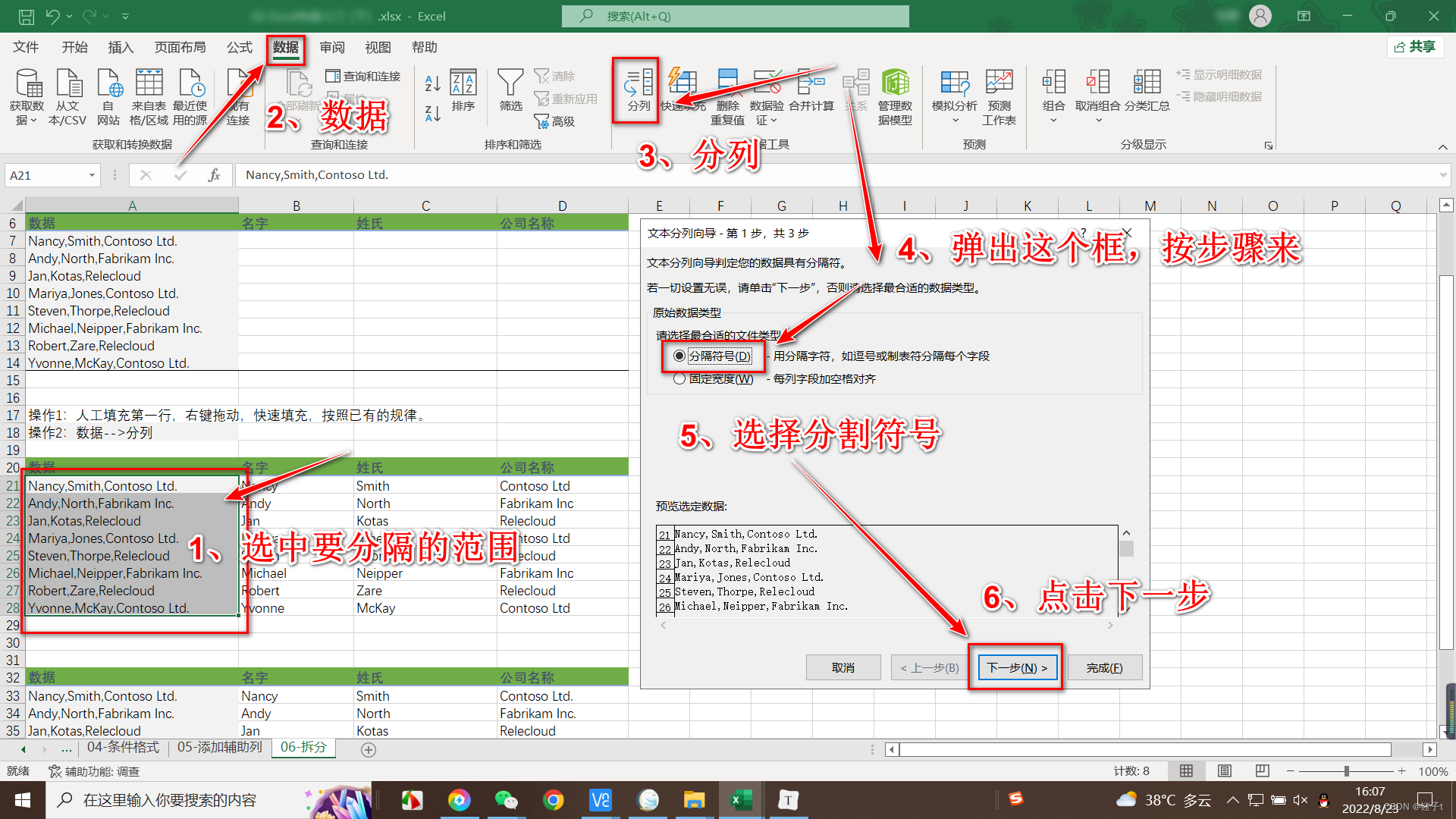Click the sort ascending A-Z icon
Screen dimensions: 1456x819
pos(433,83)
